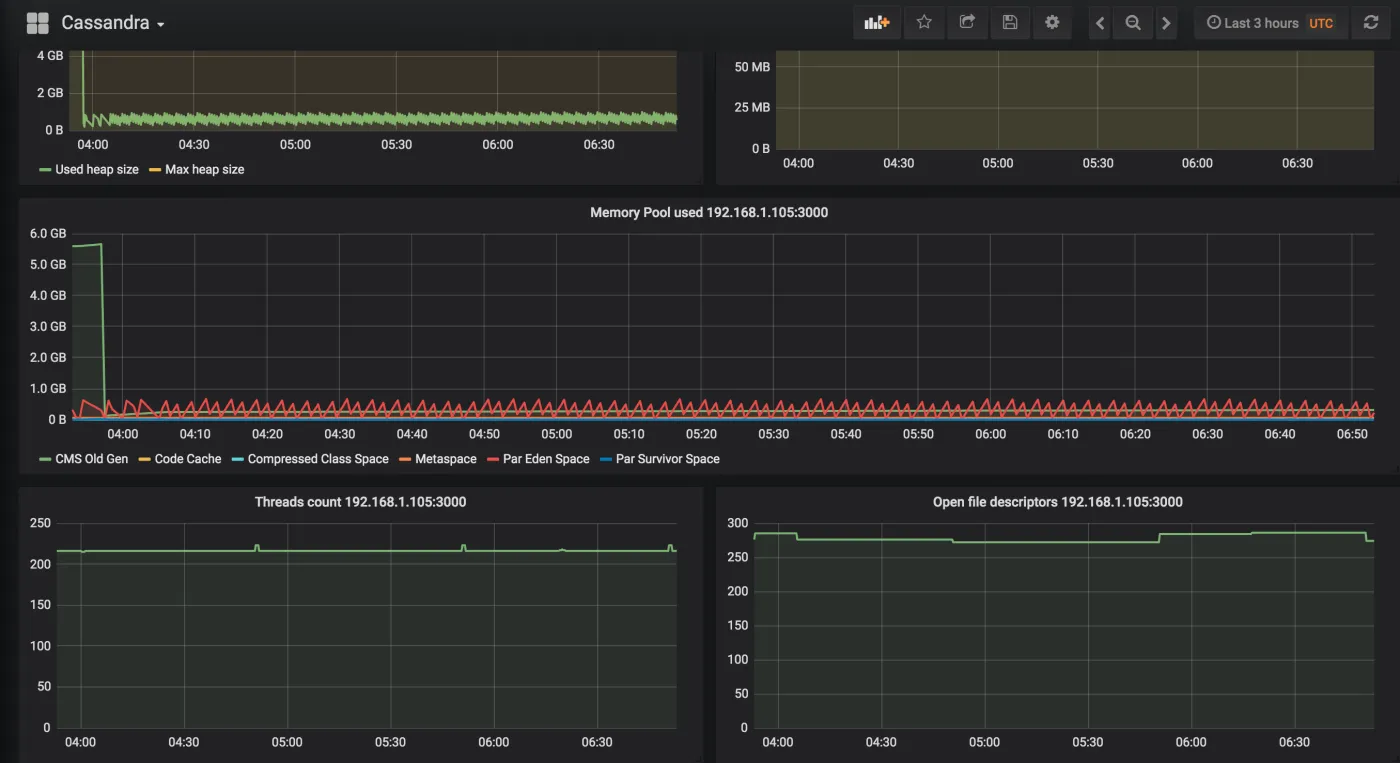1400x763 pixels.
Task: Open the Open file descriptors panel menu
Action: tap(1057, 502)
